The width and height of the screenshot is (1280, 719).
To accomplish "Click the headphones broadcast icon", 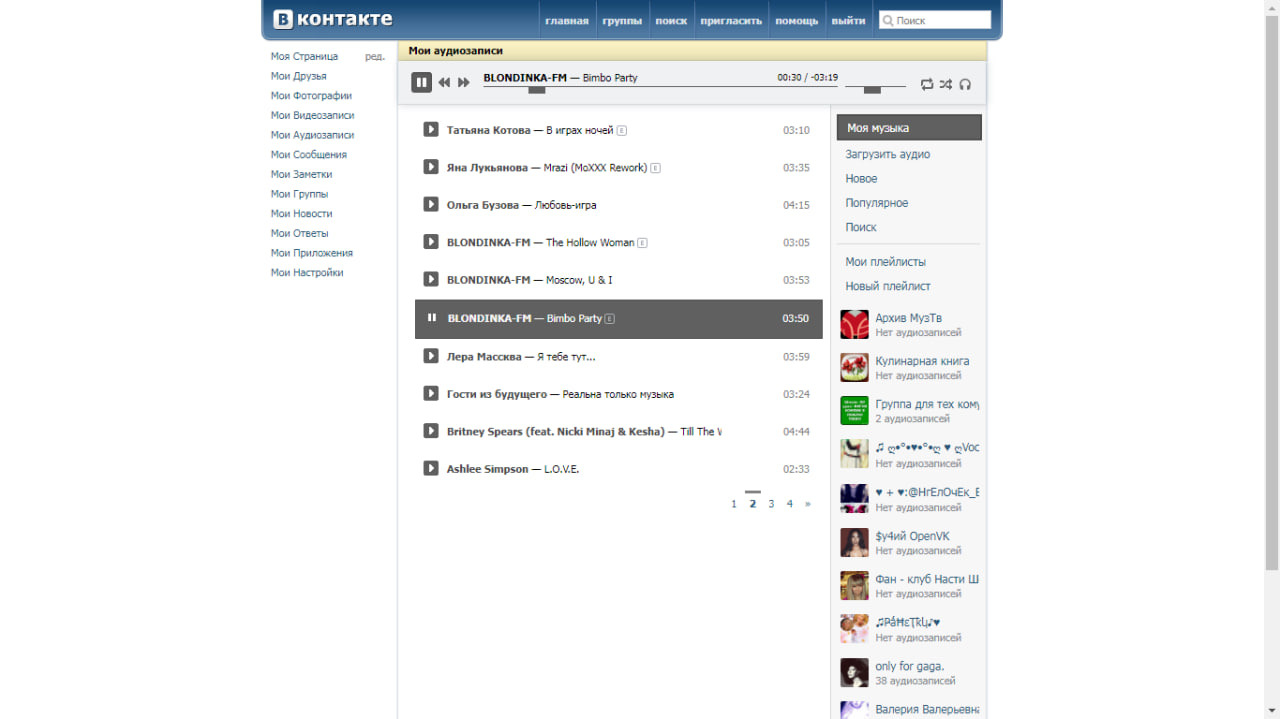I will click(x=965, y=84).
